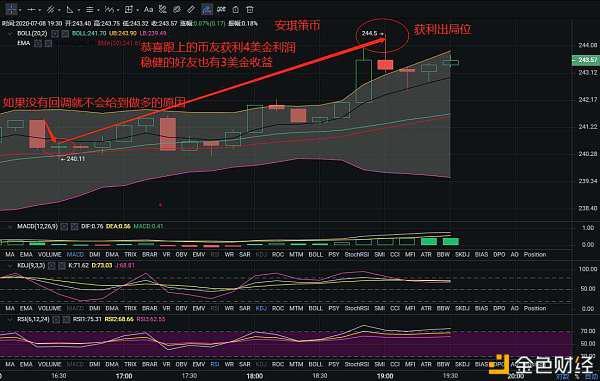Select TRIX tab below the RSI panel

coord(130,364)
